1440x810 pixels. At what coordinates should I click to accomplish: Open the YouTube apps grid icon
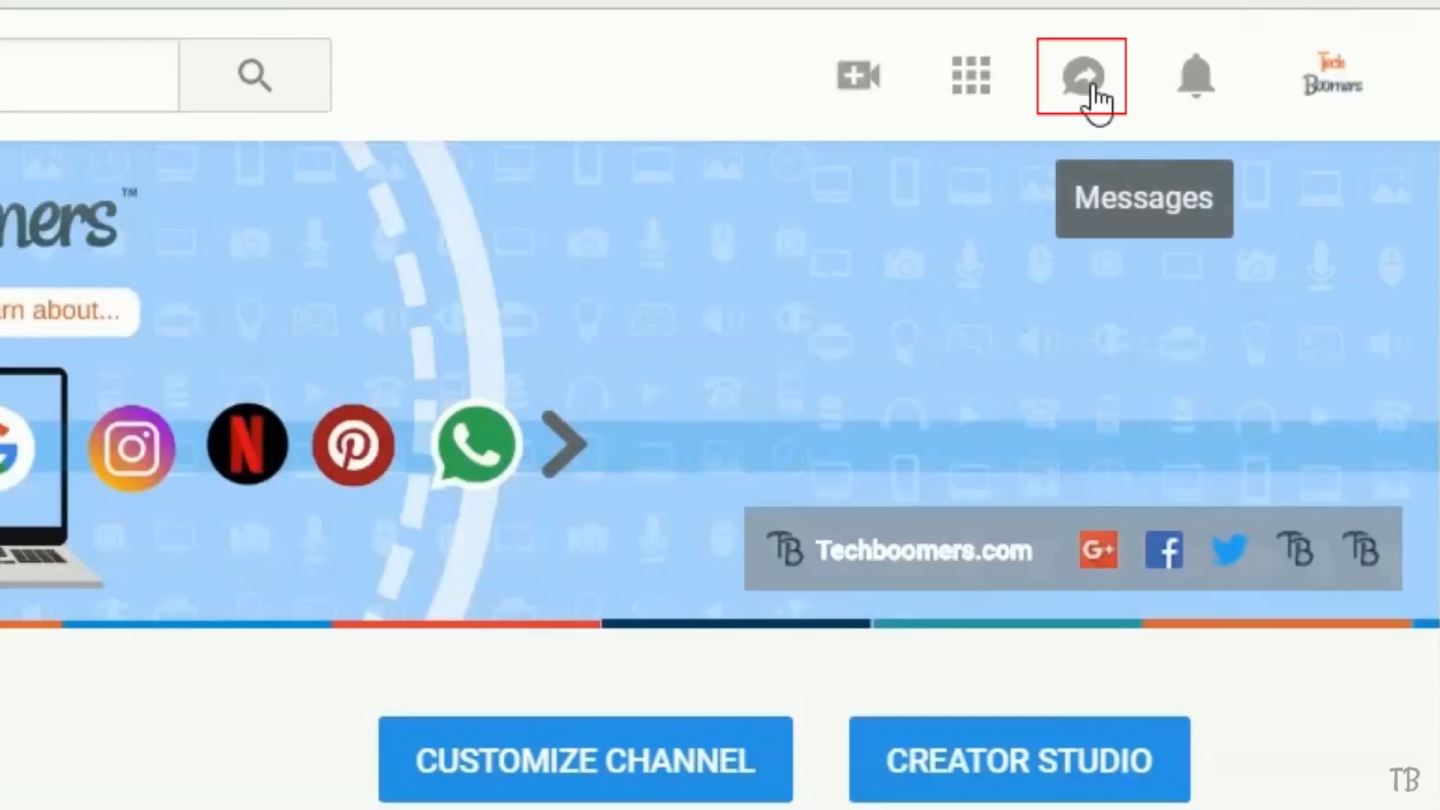(970, 75)
